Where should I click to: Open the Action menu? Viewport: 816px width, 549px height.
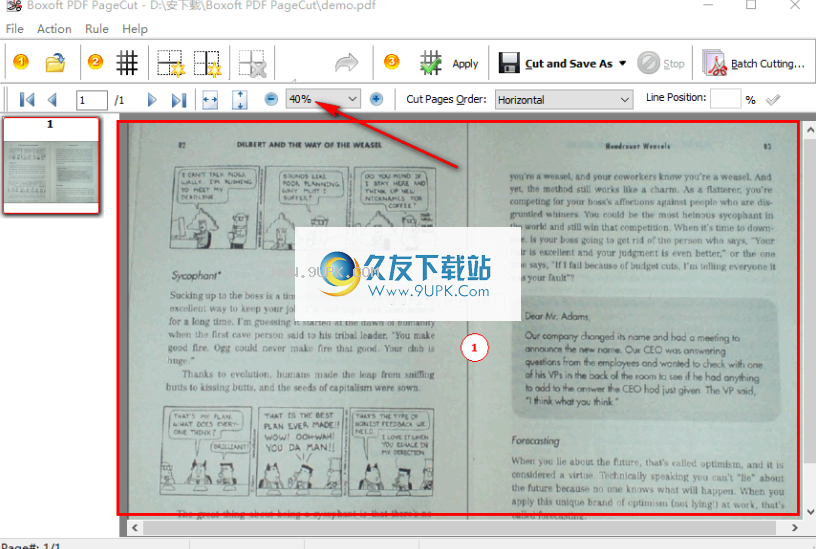tap(54, 29)
